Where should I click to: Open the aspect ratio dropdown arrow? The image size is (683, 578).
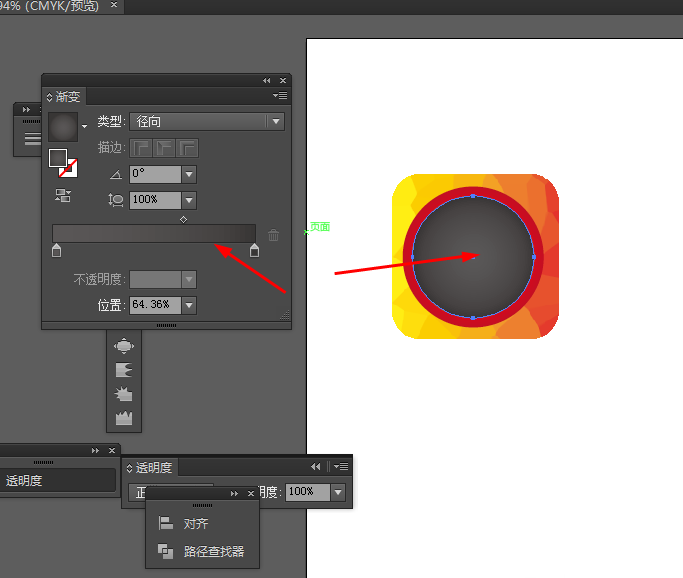[x=189, y=200]
